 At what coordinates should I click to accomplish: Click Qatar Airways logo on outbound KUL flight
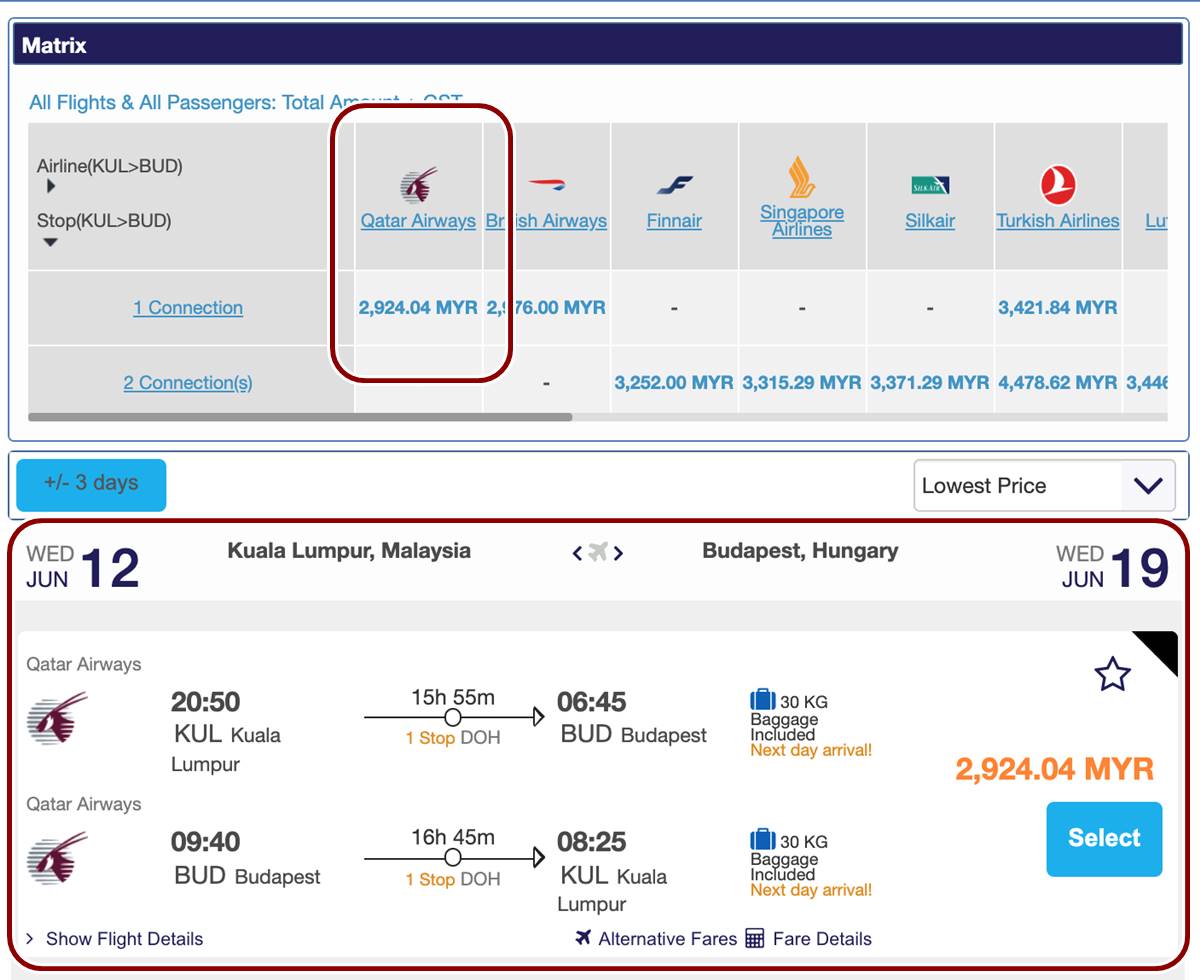(57, 718)
